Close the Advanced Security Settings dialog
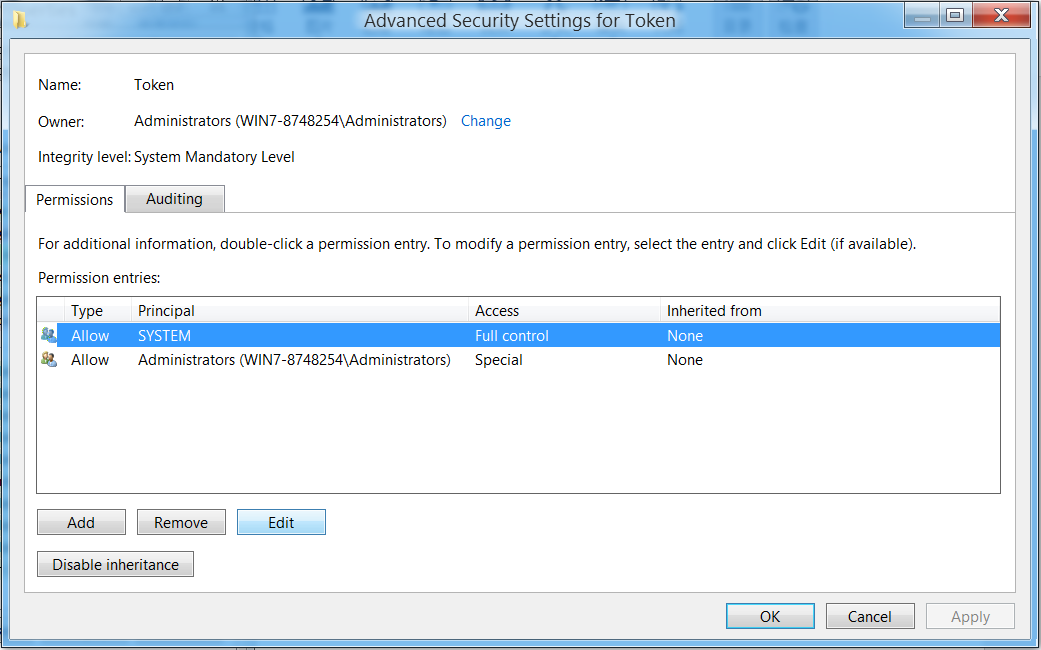The width and height of the screenshot is (1041, 650). (1001, 15)
